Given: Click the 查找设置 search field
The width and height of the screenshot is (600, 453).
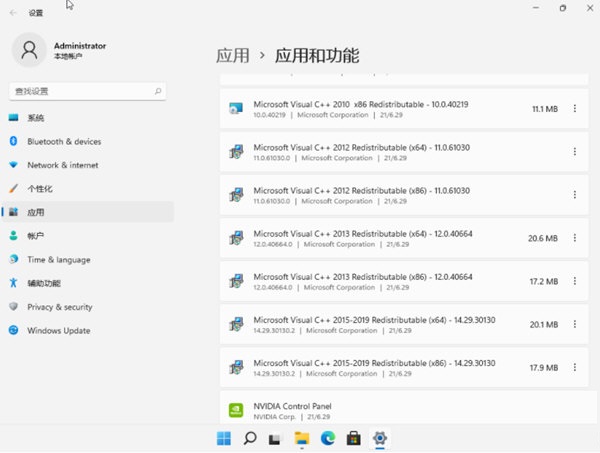Looking at the screenshot, I should tap(80, 91).
